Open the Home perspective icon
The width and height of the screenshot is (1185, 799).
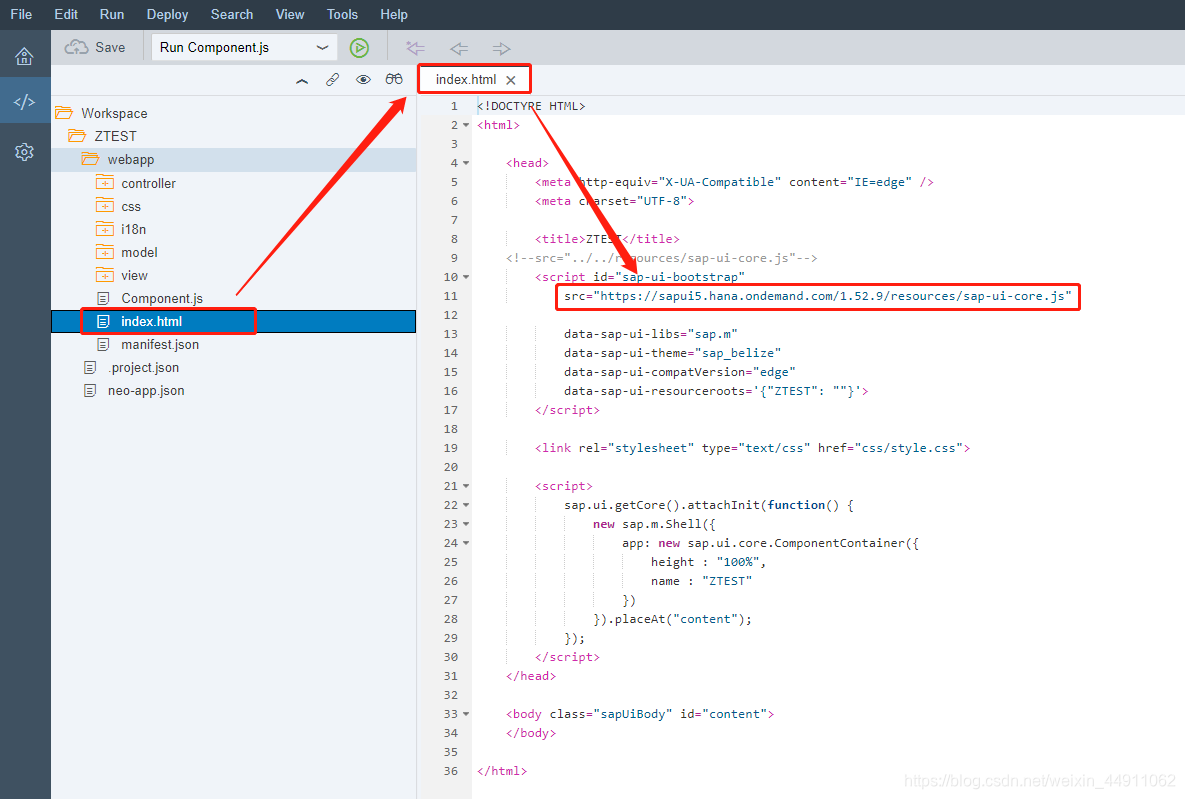pyautogui.click(x=24, y=56)
